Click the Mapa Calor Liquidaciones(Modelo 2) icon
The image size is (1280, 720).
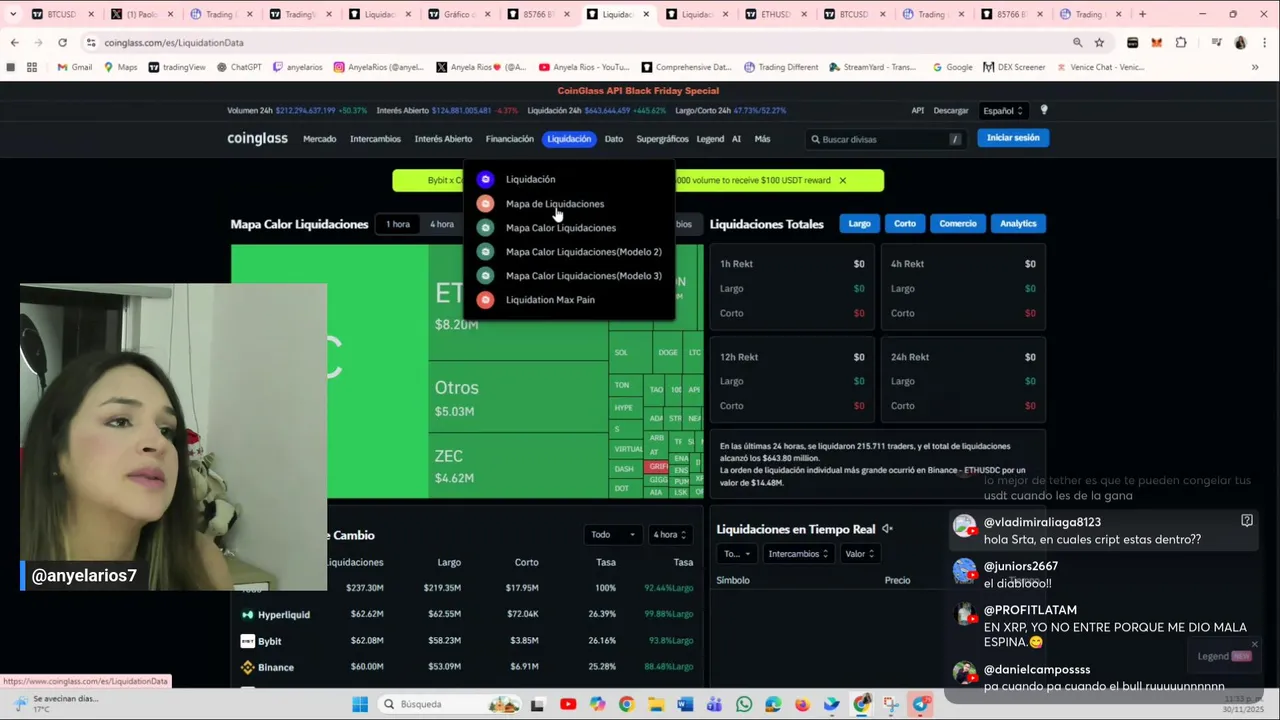click(485, 251)
